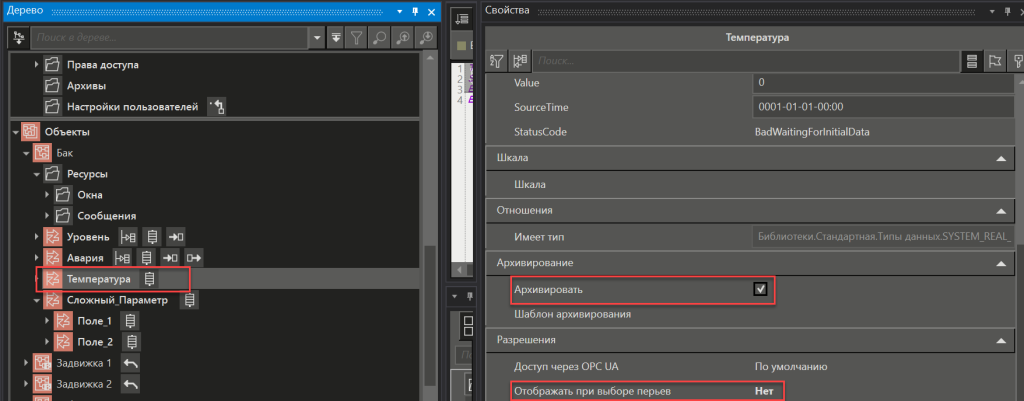The image size is (1024, 401).
Task: Collapse the Архивирование section header
Action: pos(999,262)
